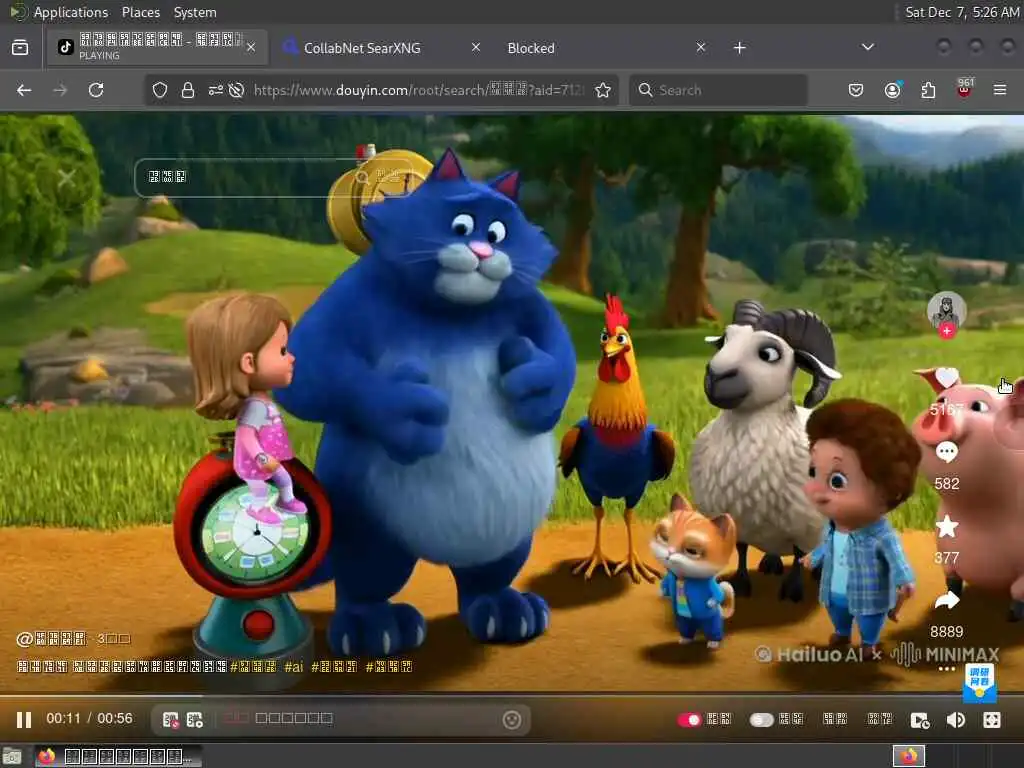This screenshot has height=768, width=1024.
Task: Open the site permissions icon in URL bar
Action: point(216,90)
